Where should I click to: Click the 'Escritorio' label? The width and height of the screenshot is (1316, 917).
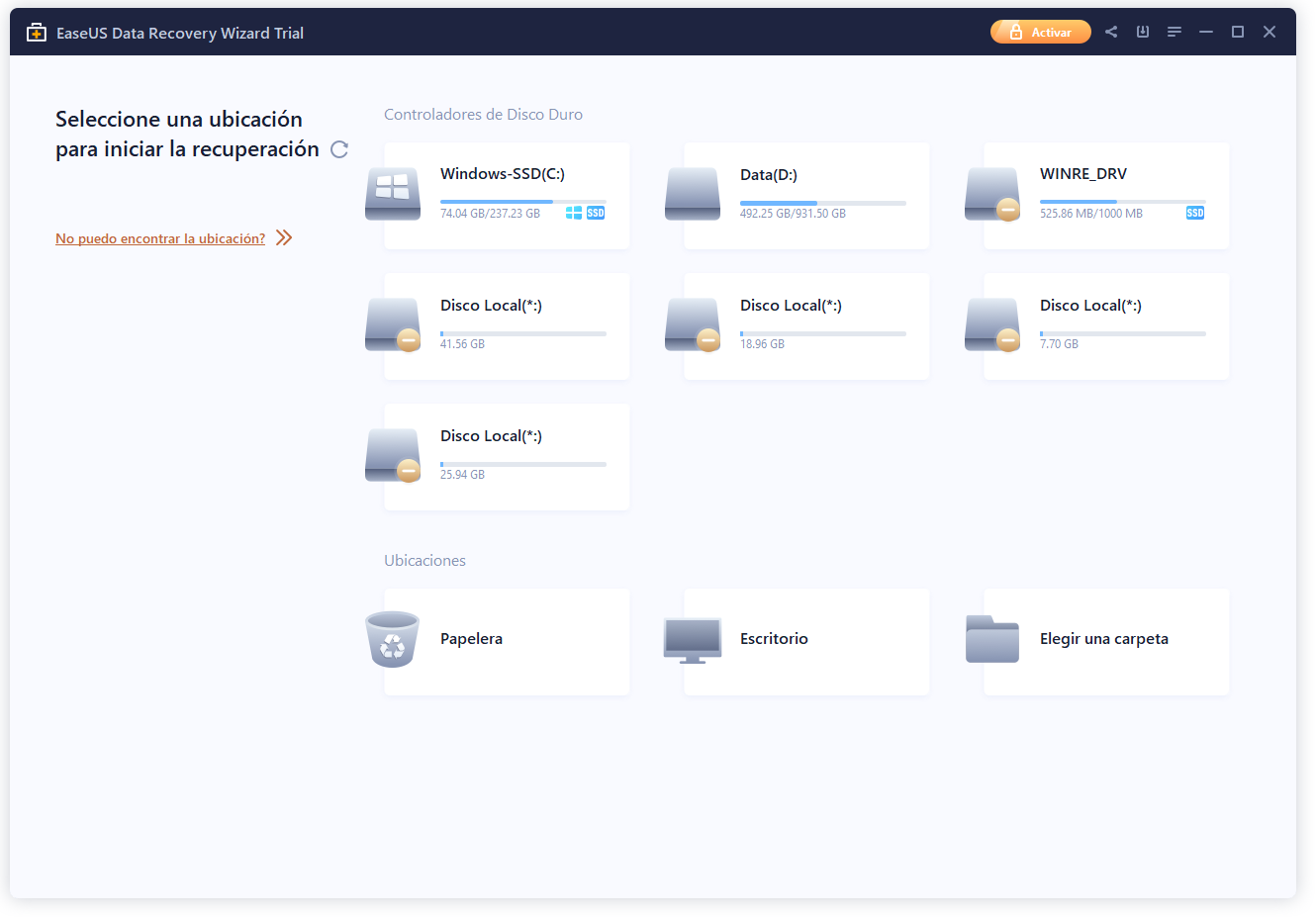[774, 639]
